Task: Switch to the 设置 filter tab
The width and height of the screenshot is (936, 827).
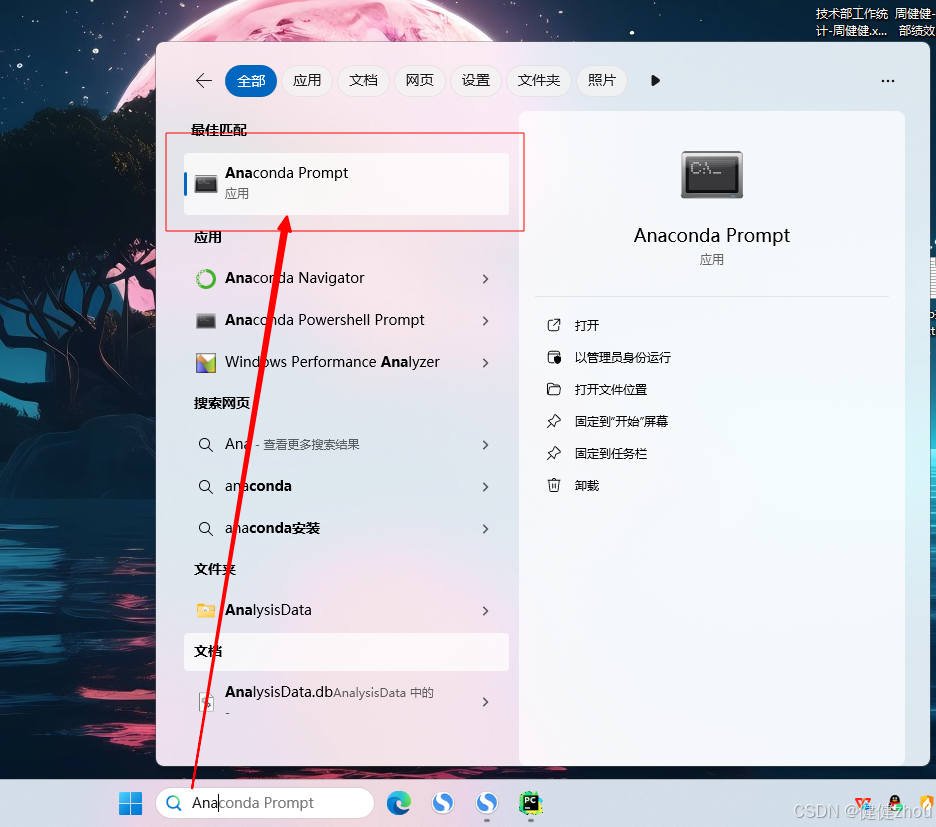Action: [476, 81]
